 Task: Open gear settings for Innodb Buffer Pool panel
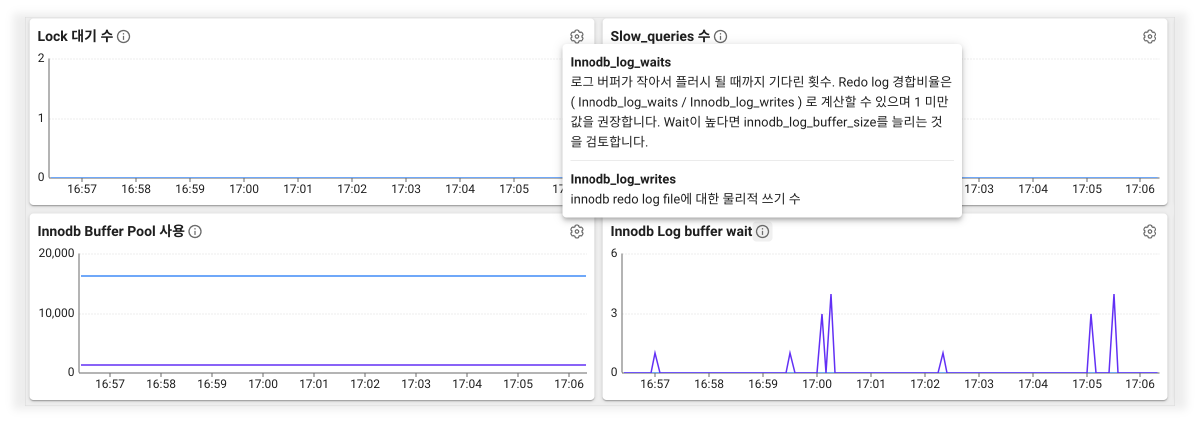click(x=577, y=232)
